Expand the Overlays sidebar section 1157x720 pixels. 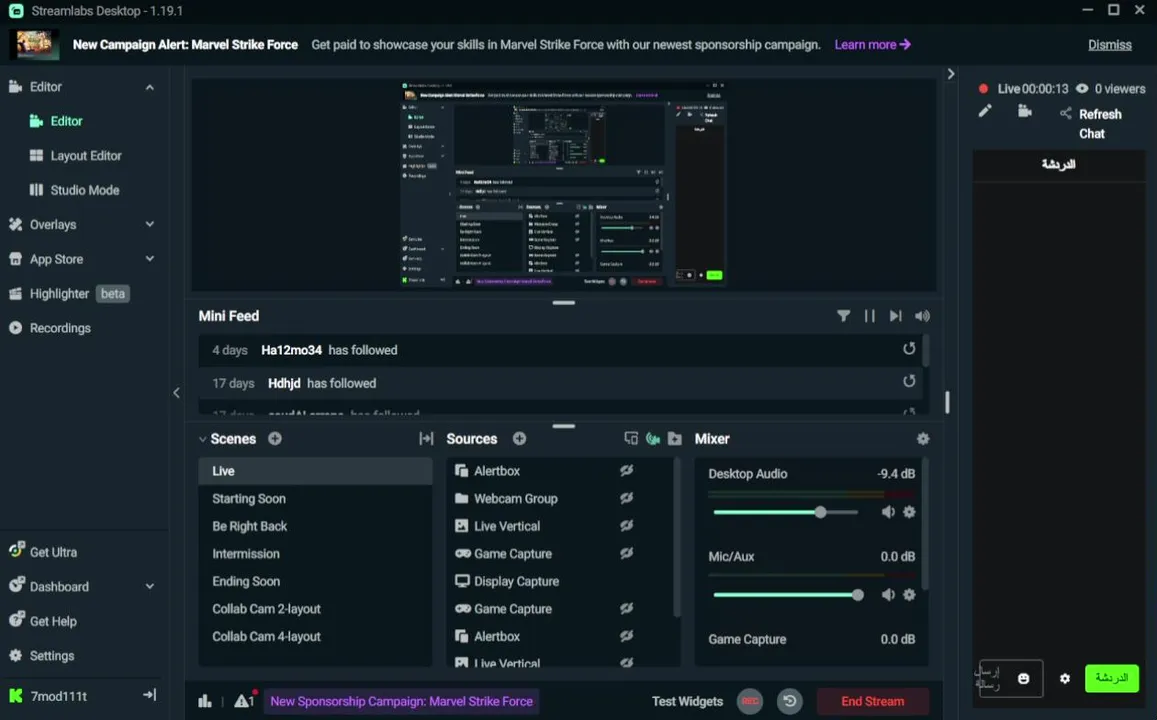tap(150, 224)
